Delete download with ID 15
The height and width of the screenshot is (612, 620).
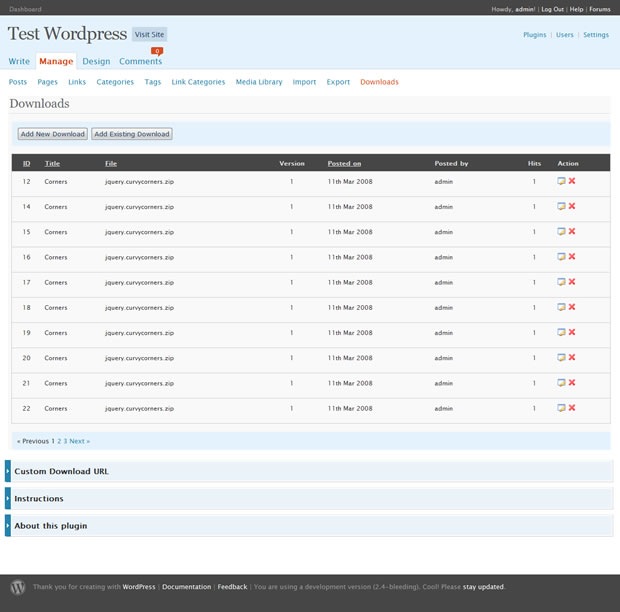click(x=572, y=232)
